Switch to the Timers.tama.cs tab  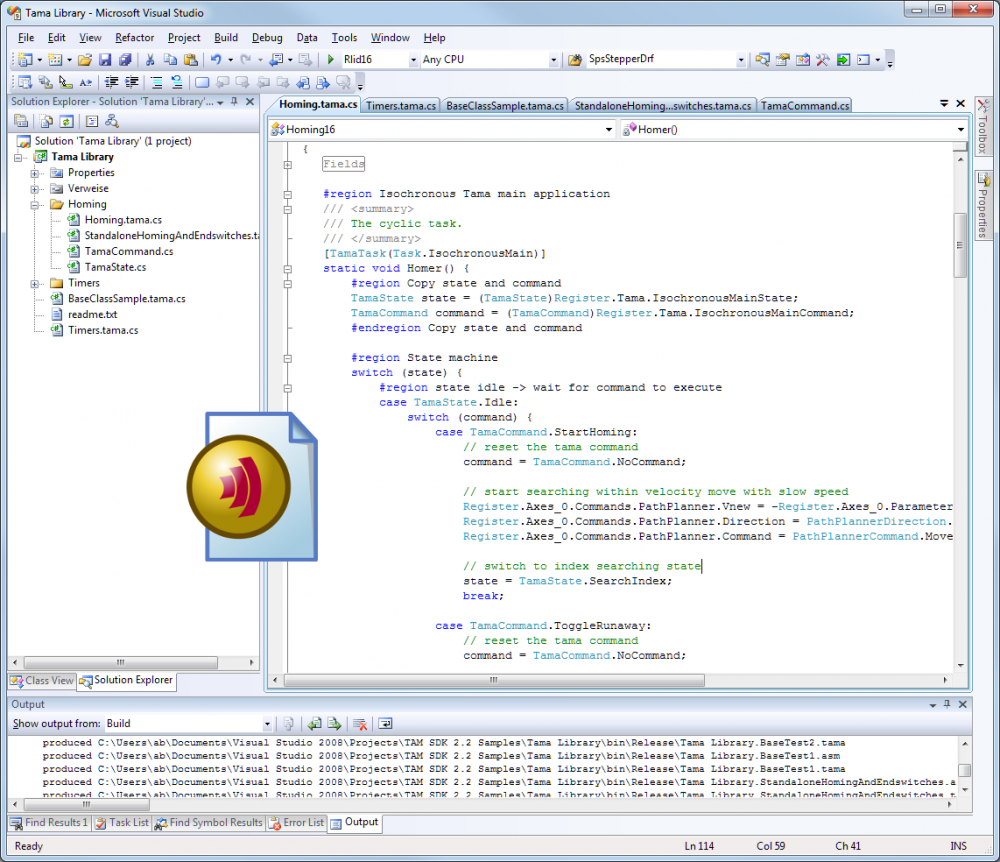pos(401,105)
